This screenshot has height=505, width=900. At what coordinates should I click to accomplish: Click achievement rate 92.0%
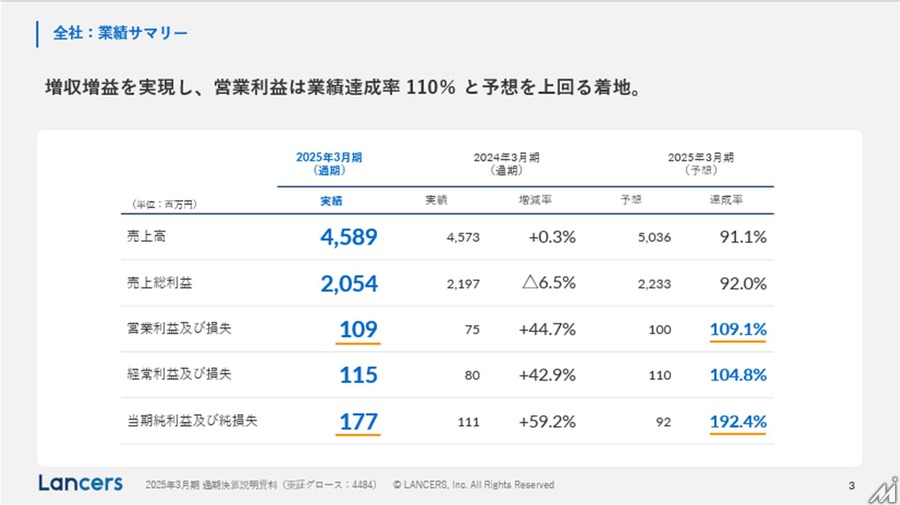743,283
